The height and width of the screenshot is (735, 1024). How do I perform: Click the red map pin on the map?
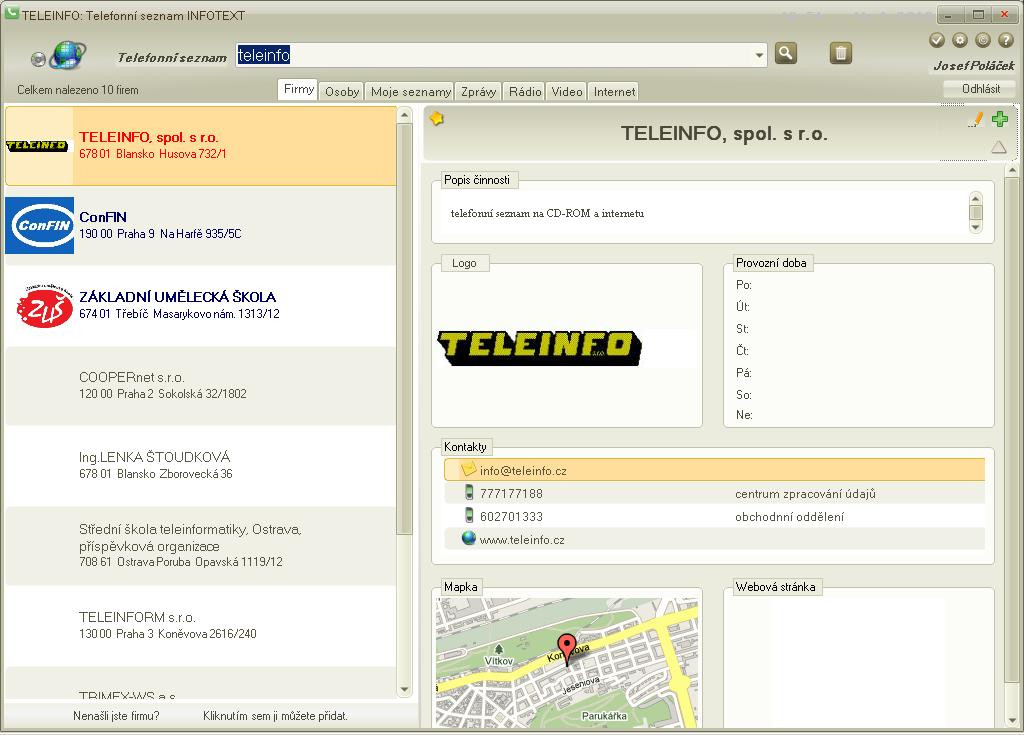[x=567, y=647]
